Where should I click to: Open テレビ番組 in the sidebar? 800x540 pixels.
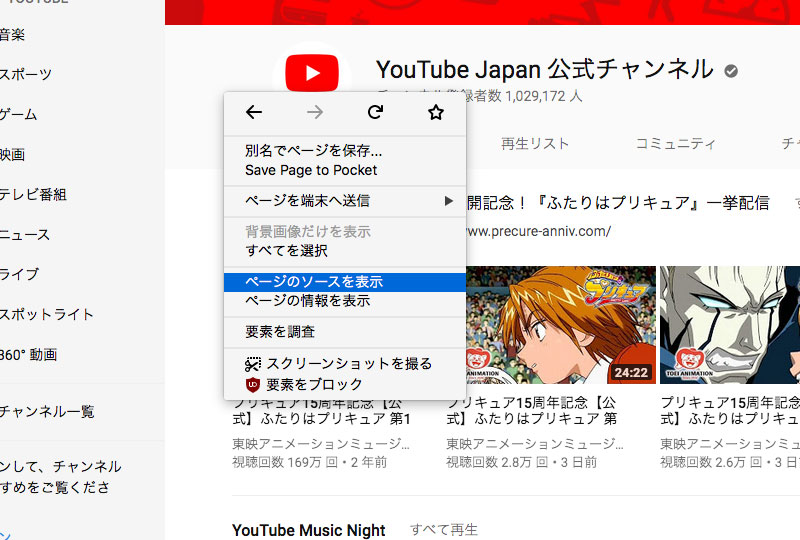click(33, 194)
